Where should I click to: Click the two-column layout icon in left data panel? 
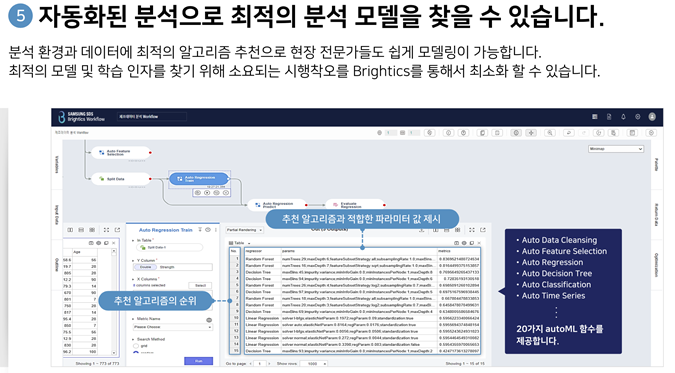[x=70, y=230]
